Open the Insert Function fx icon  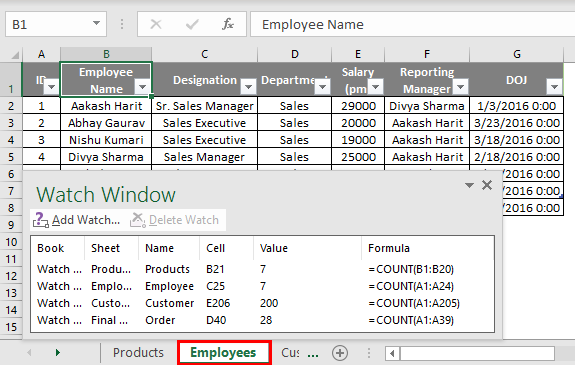[228, 24]
